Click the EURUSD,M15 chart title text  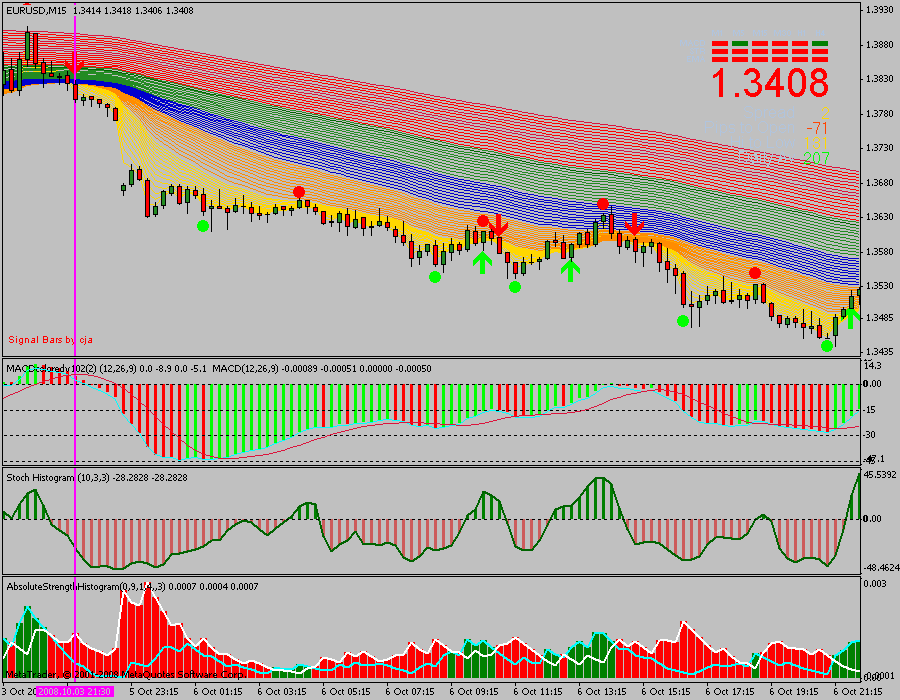tap(36, 9)
